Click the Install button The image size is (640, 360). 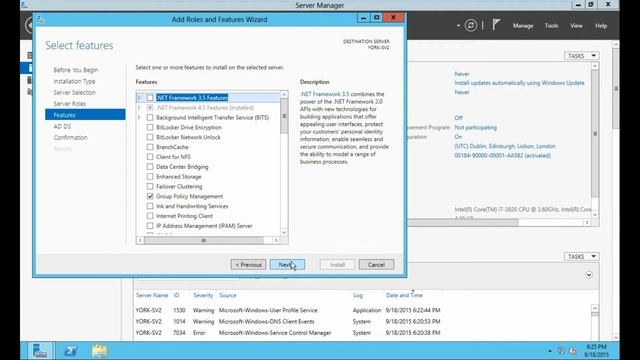337,264
